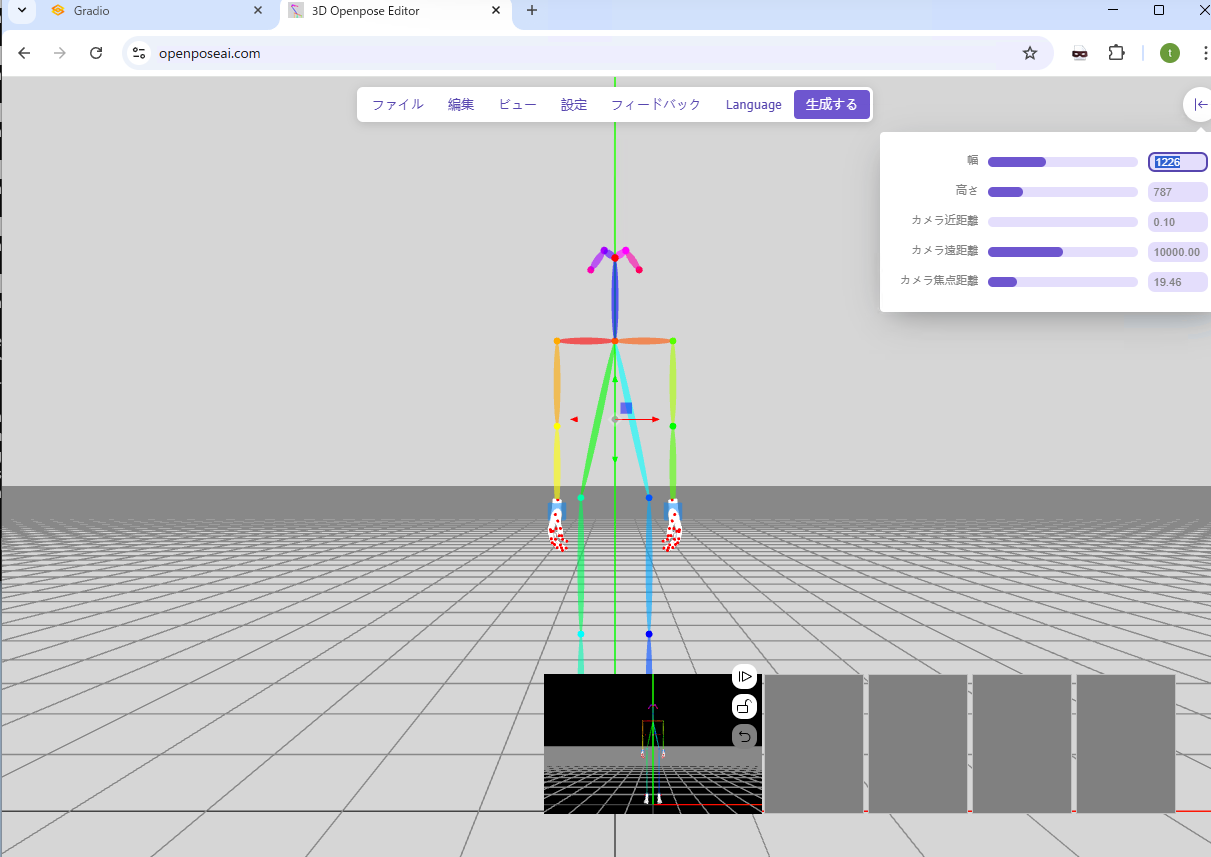Click the hand with red joints below the yellow forearm

[558, 527]
